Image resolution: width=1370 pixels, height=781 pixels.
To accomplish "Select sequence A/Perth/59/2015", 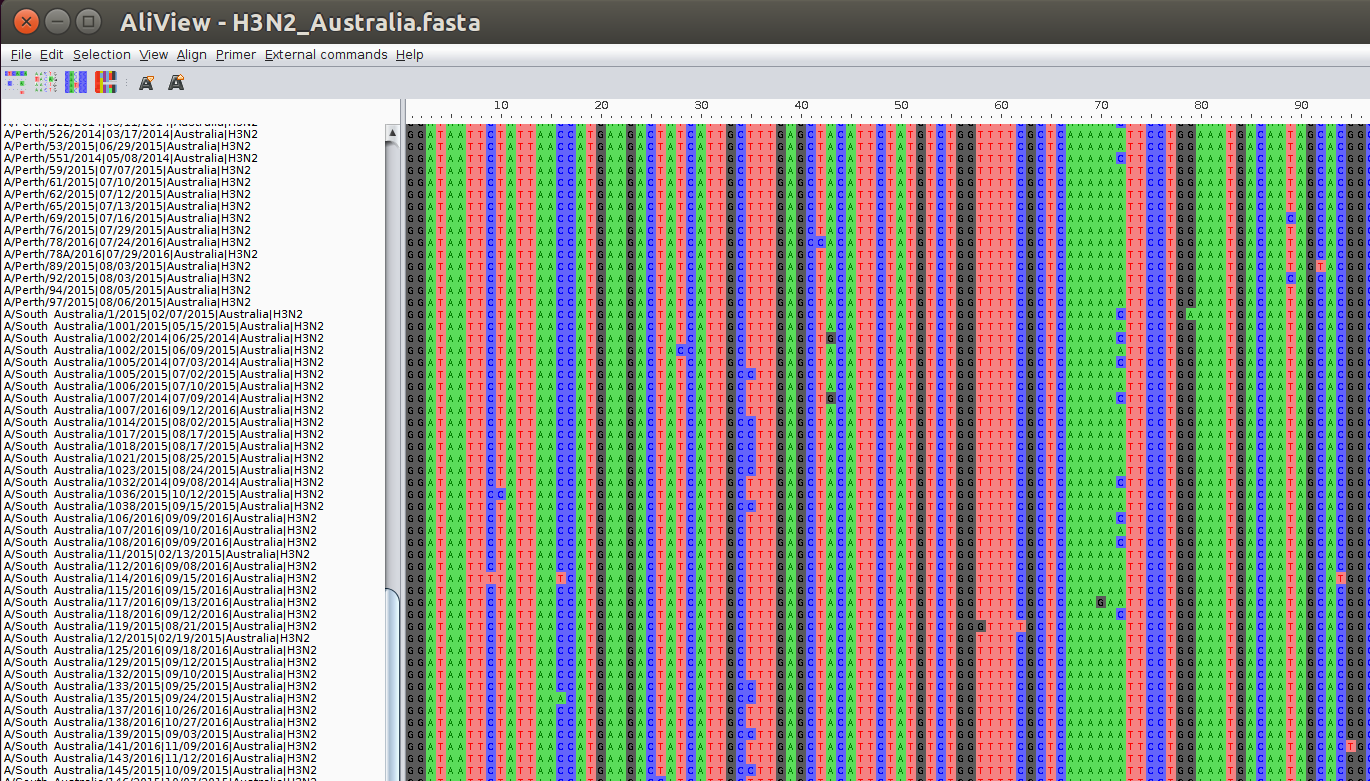I will pyautogui.click(x=128, y=170).
